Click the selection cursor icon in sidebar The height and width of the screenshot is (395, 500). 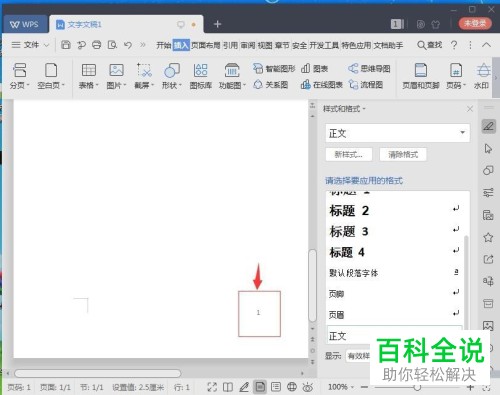488,149
